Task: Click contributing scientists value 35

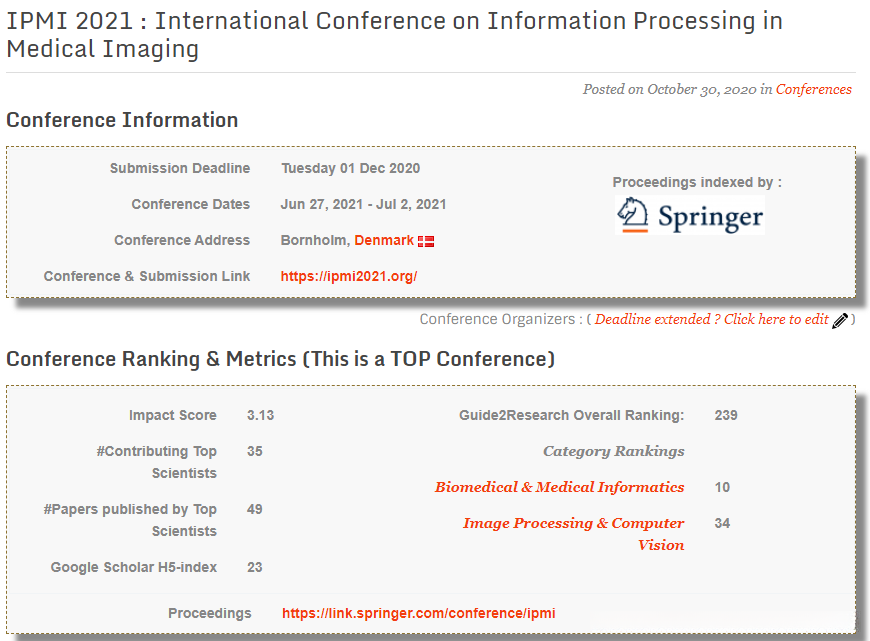Action: click(255, 451)
